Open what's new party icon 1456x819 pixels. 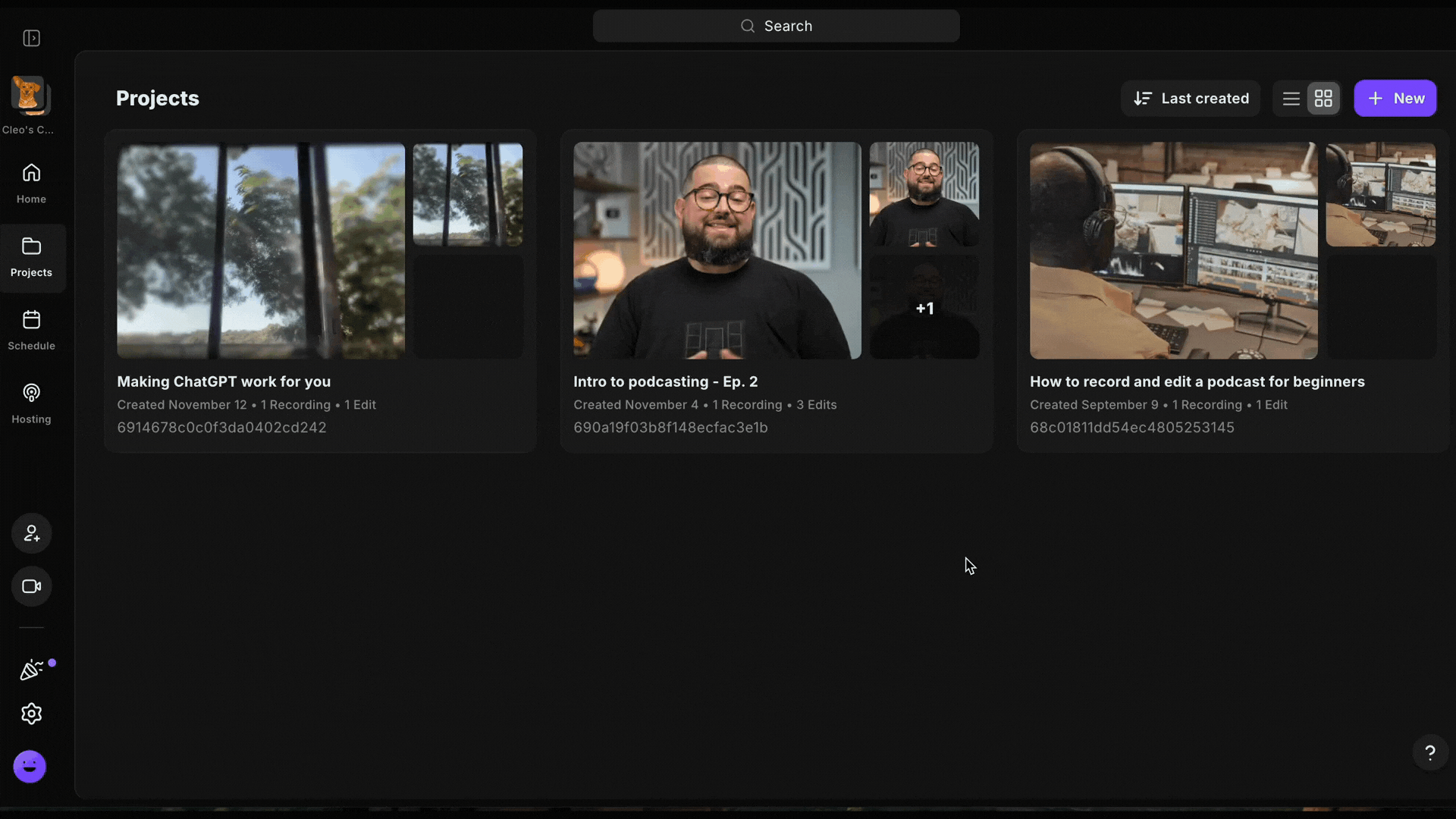[x=31, y=670]
